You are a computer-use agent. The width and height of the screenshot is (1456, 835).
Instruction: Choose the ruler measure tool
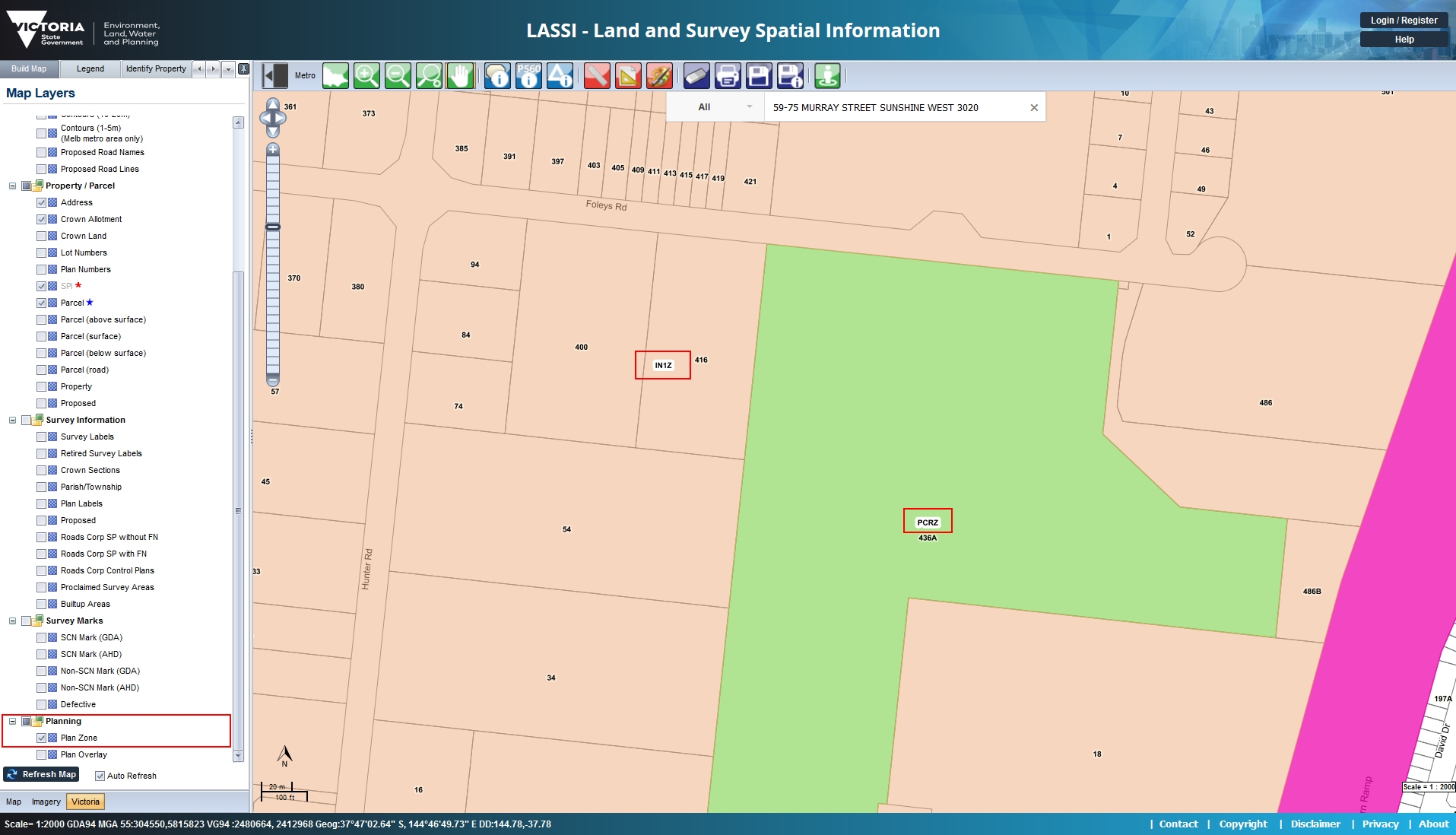(597, 75)
